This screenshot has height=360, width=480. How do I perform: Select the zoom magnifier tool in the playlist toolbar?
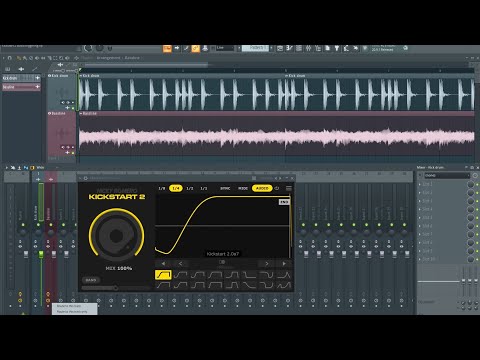coord(62,58)
